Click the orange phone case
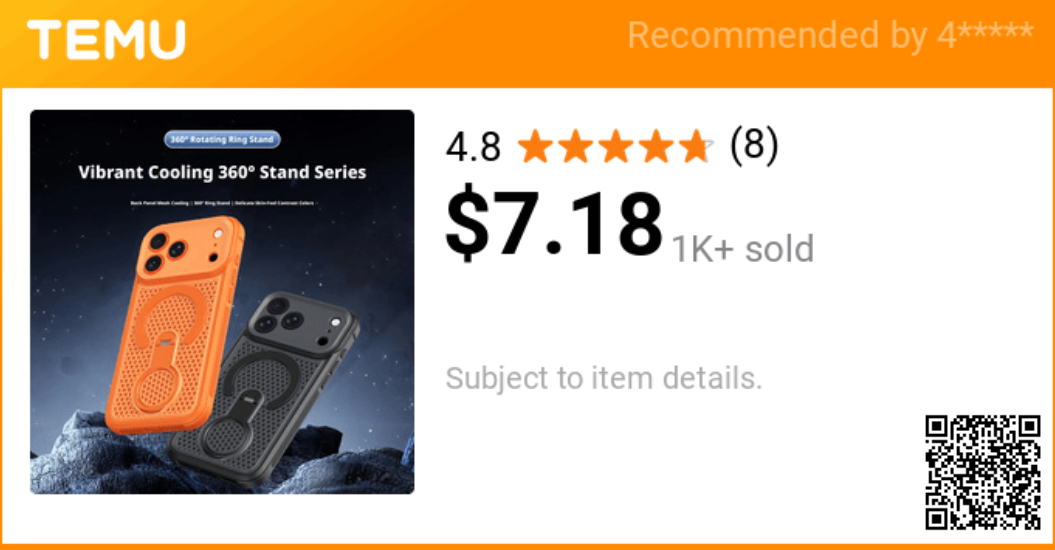The height and width of the screenshot is (550, 1055). [x=176, y=324]
